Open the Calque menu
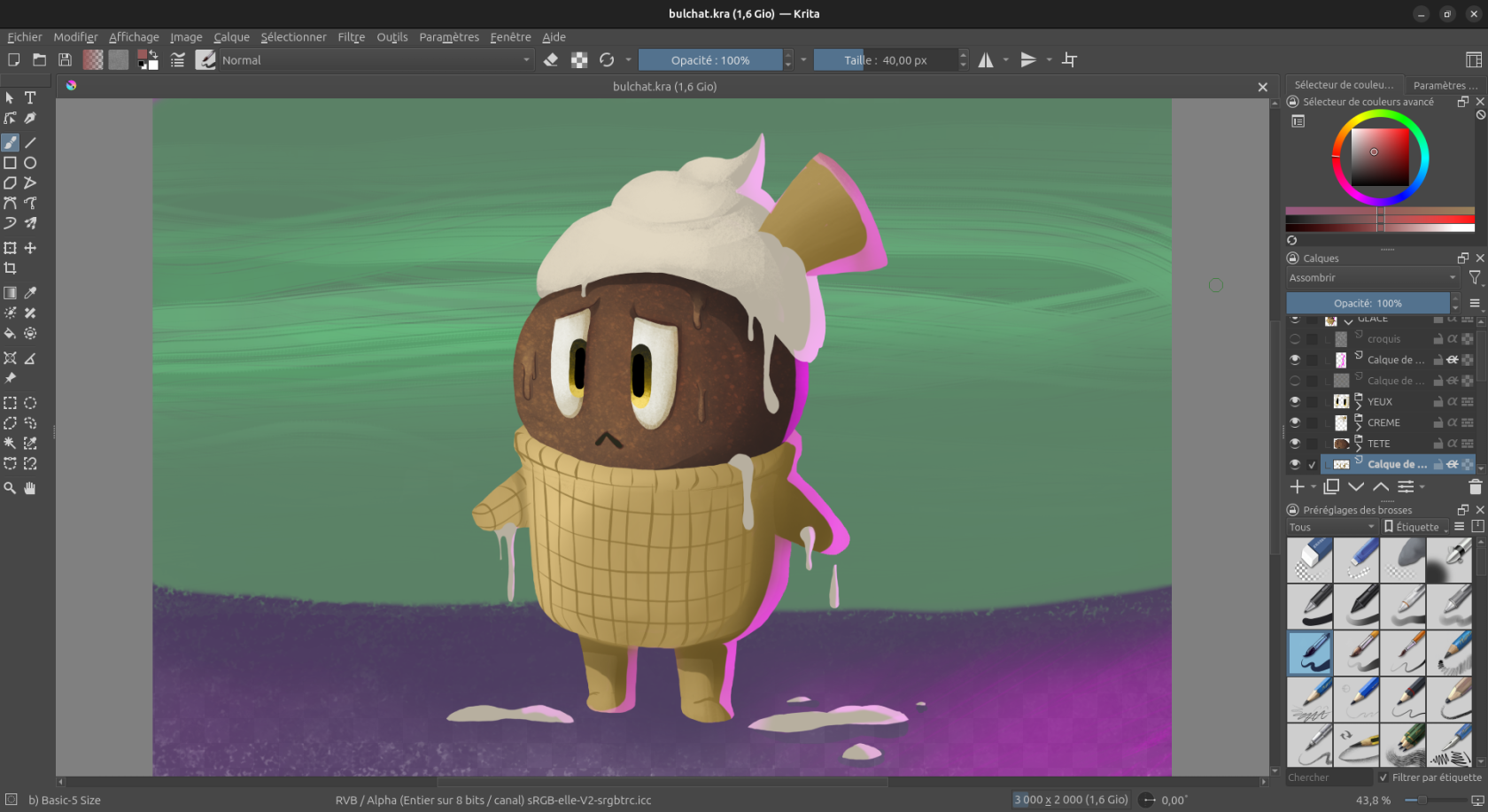Image resolution: width=1488 pixels, height=812 pixels. (231, 37)
